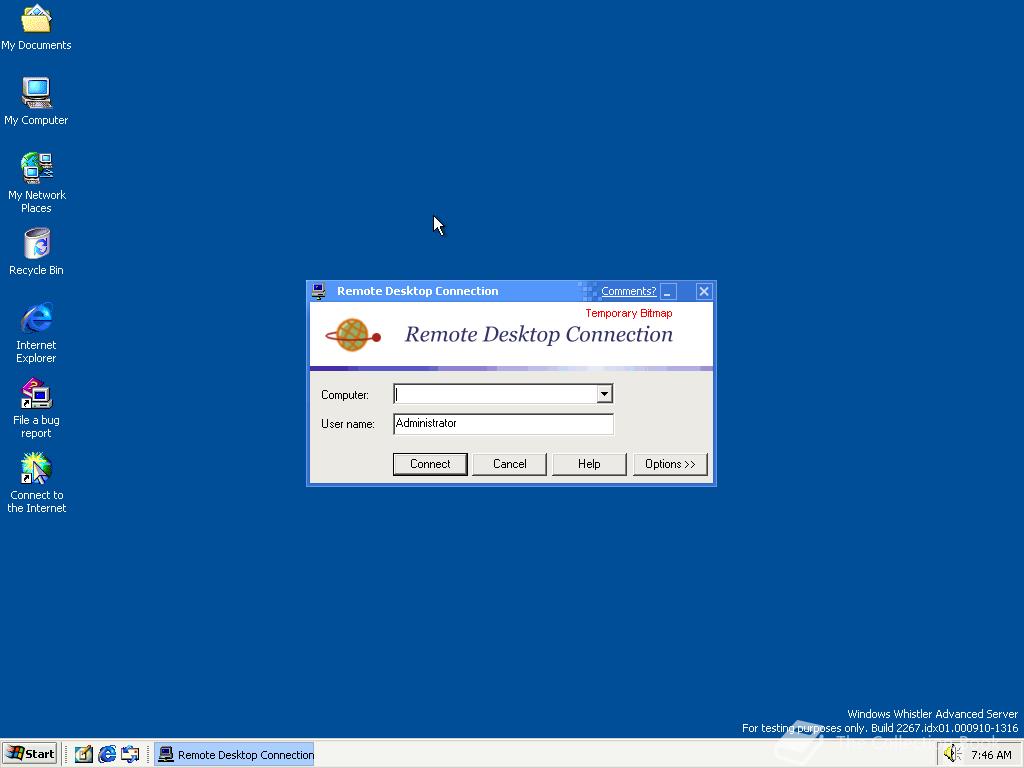This screenshot has height=768, width=1024.
Task: Open the Comments? link in title bar
Action: click(628, 291)
